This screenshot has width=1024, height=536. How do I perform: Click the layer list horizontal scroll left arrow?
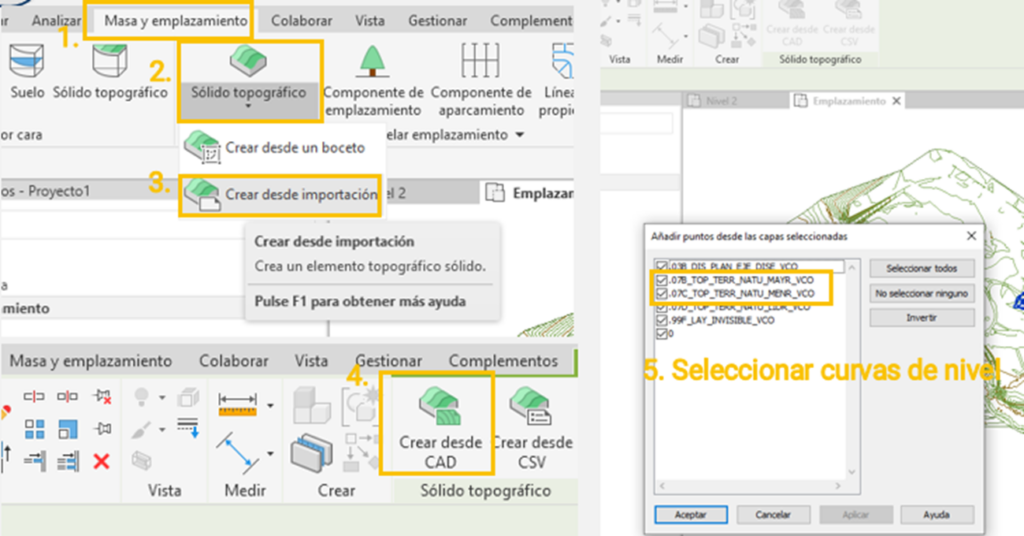coord(662,486)
